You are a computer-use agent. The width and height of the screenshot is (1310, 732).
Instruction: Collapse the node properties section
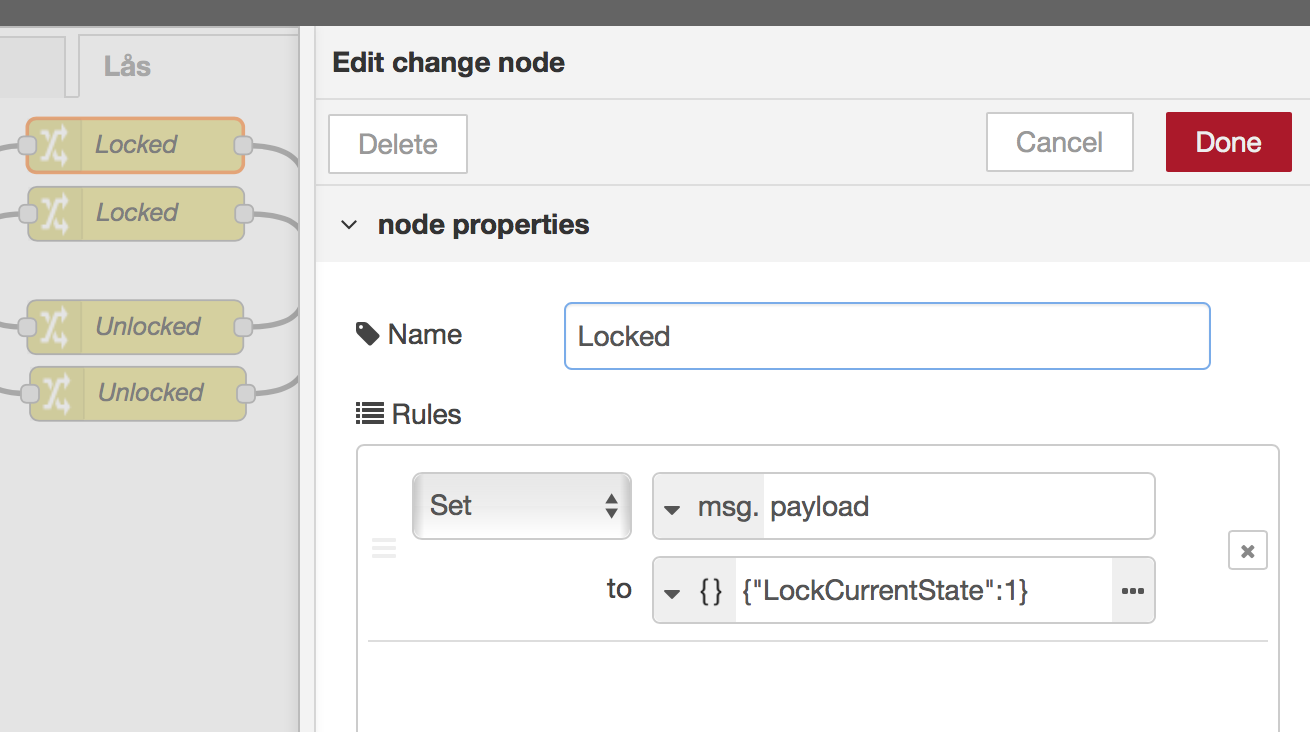click(x=349, y=225)
